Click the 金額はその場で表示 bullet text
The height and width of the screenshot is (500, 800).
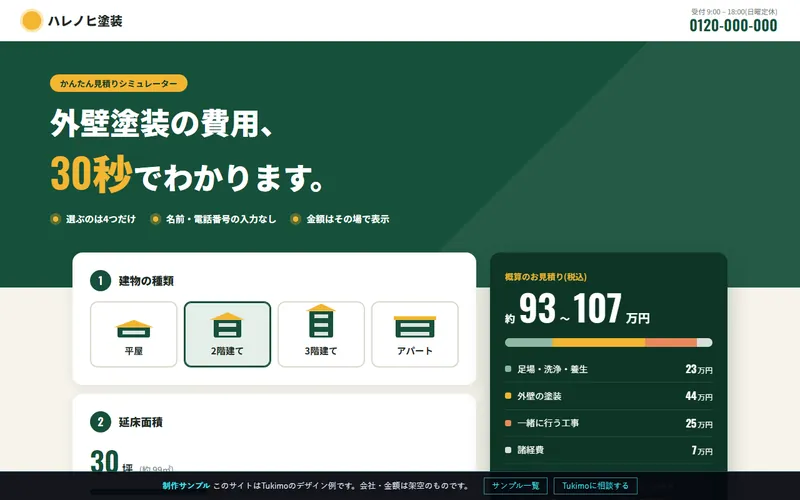click(x=347, y=219)
